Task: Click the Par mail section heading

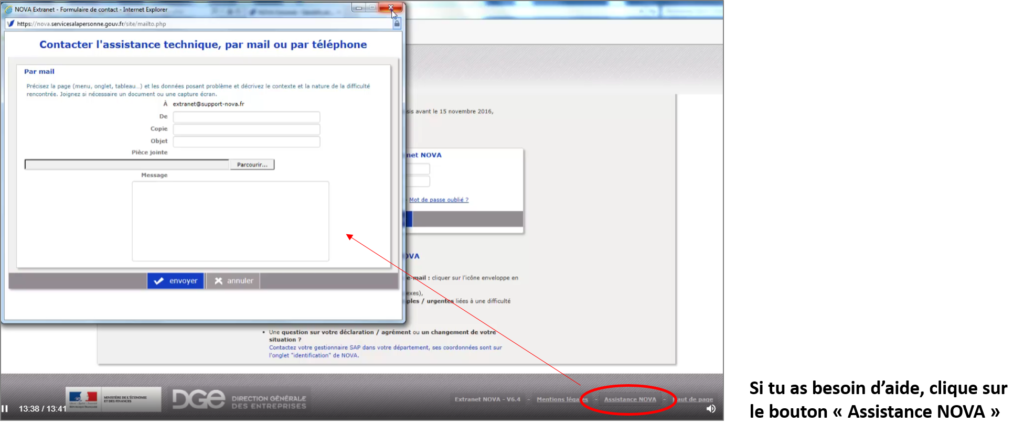Action: click(x=39, y=71)
